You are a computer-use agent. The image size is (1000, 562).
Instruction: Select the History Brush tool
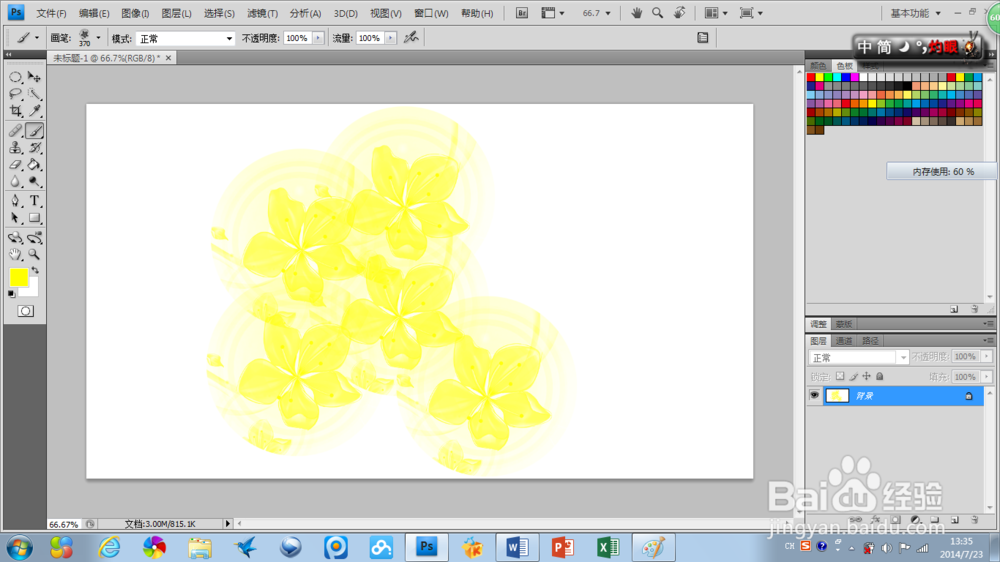coord(34,147)
